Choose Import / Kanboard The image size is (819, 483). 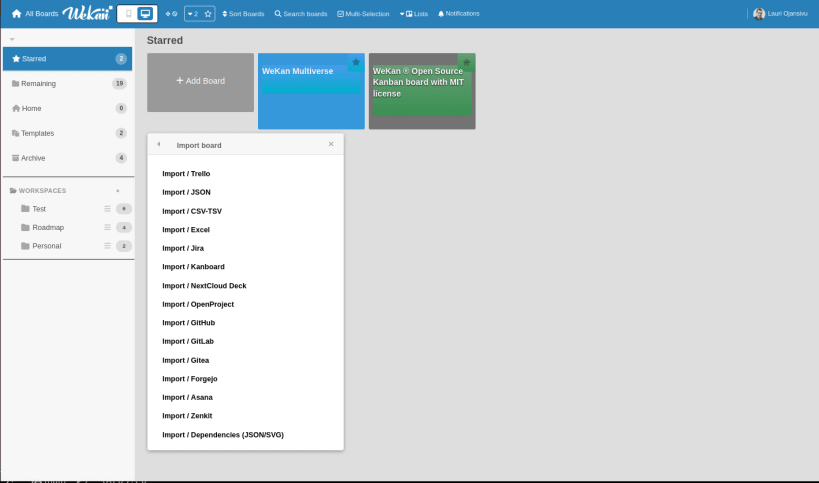tap(194, 267)
